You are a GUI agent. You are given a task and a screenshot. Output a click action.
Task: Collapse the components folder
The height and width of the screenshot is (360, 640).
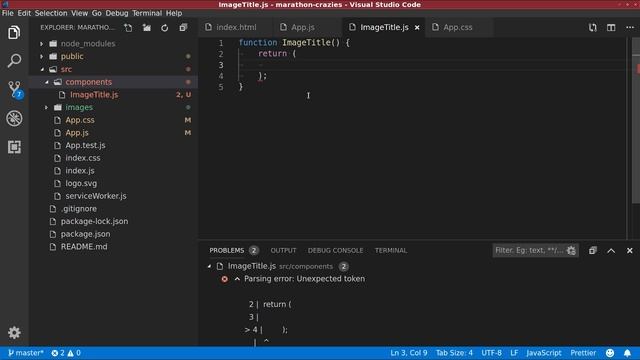pyautogui.click(x=47, y=82)
